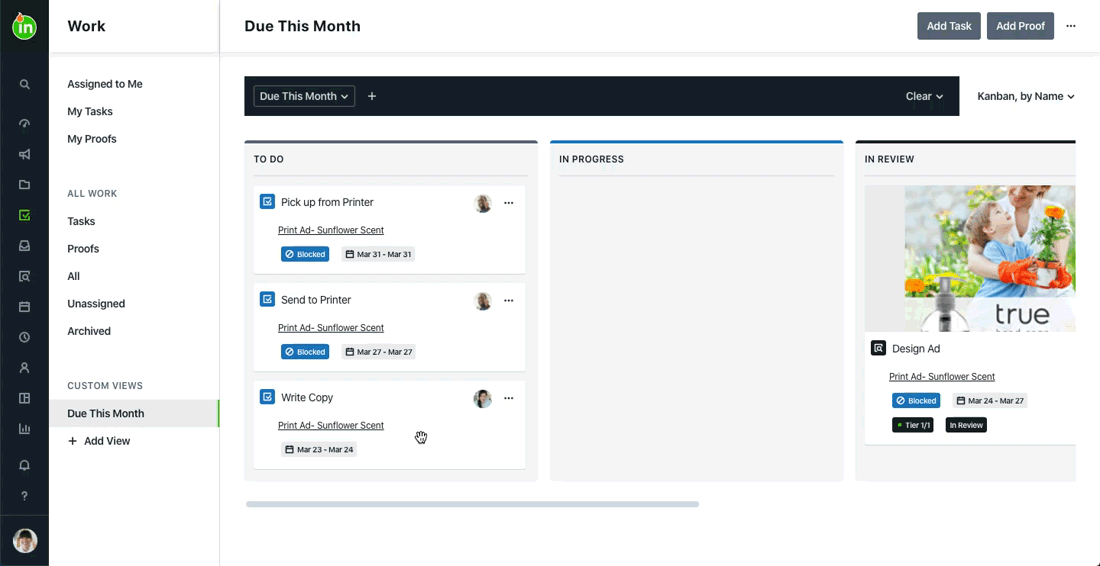Select Due This Month custom view
This screenshot has height=566, width=1100.
coord(134,413)
